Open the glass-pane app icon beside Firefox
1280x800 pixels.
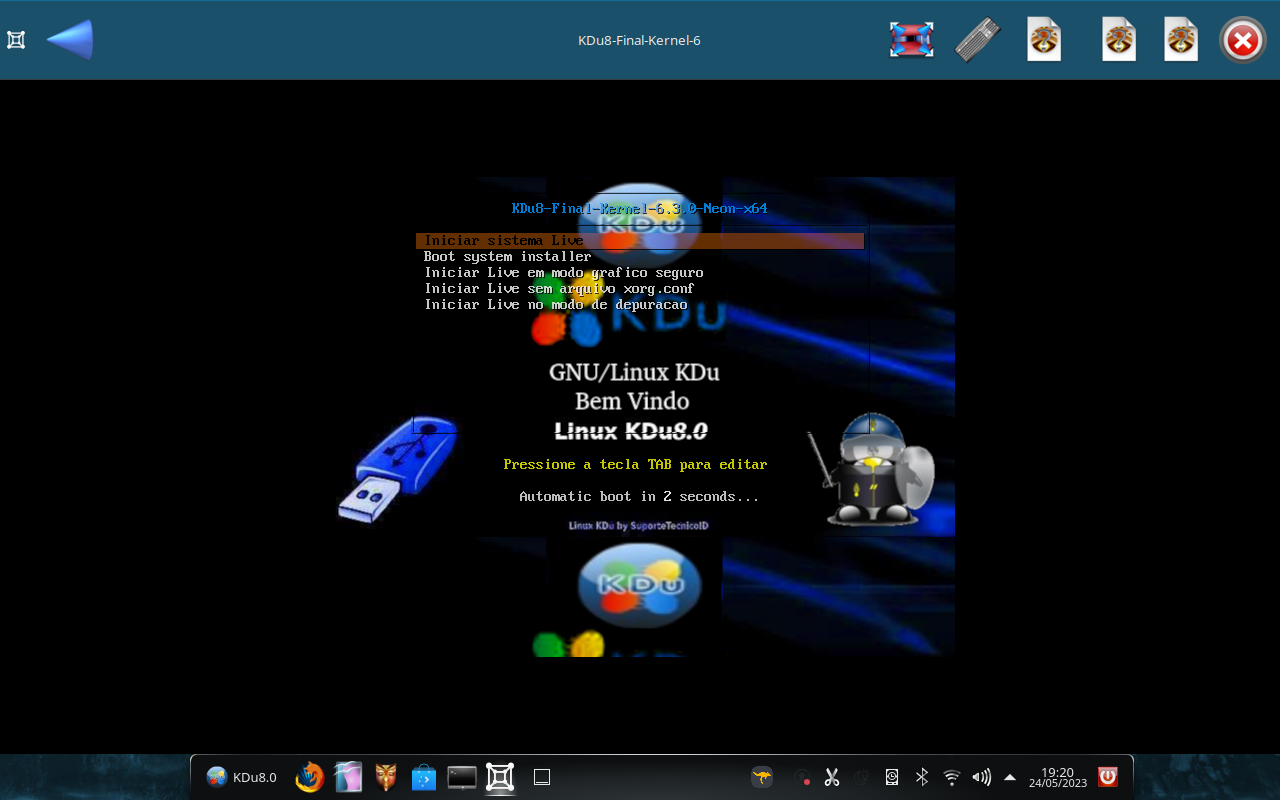tap(348, 777)
